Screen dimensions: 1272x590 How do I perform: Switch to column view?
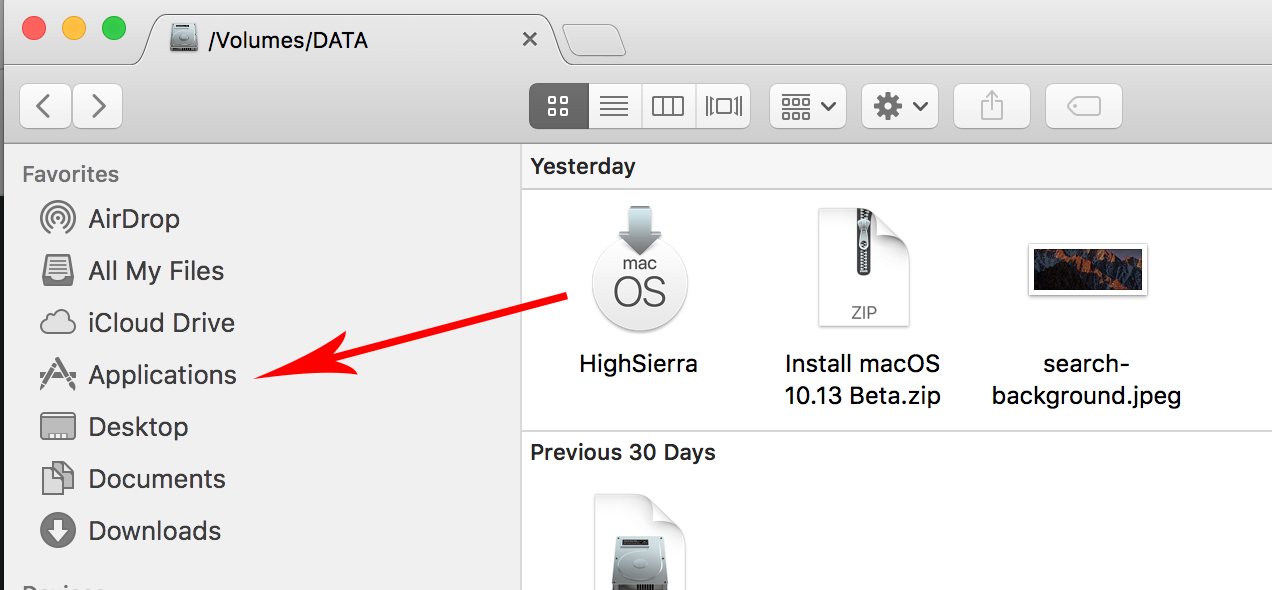[x=667, y=106]
